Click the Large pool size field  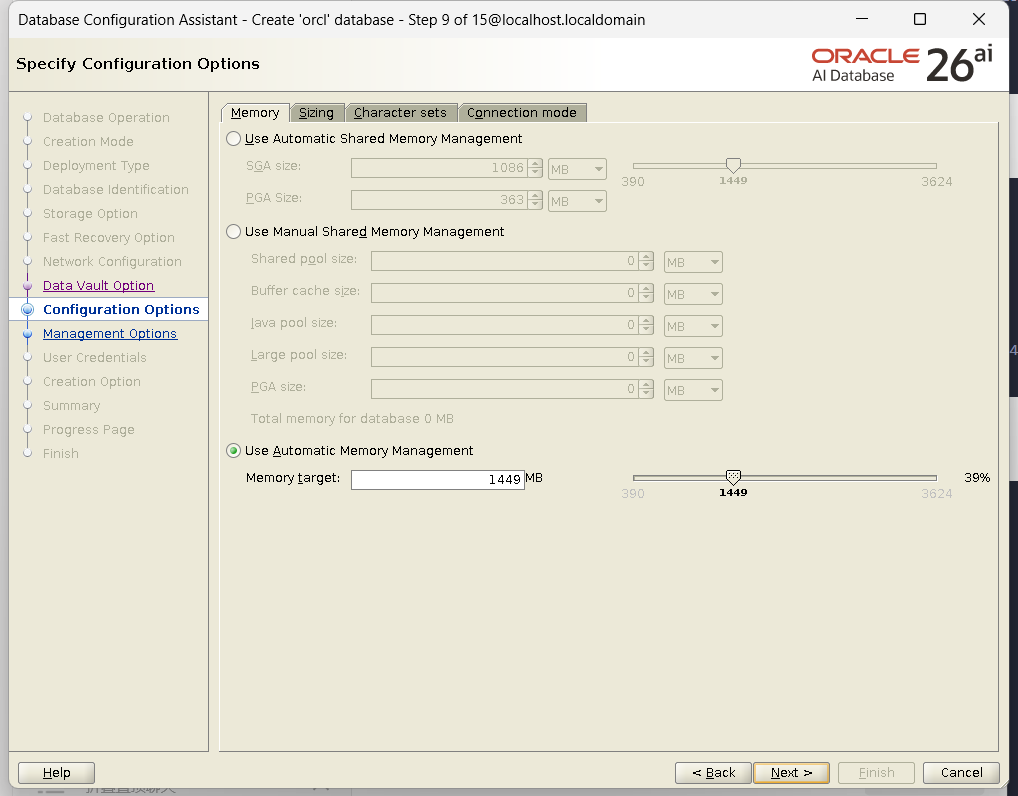point(505,356)
